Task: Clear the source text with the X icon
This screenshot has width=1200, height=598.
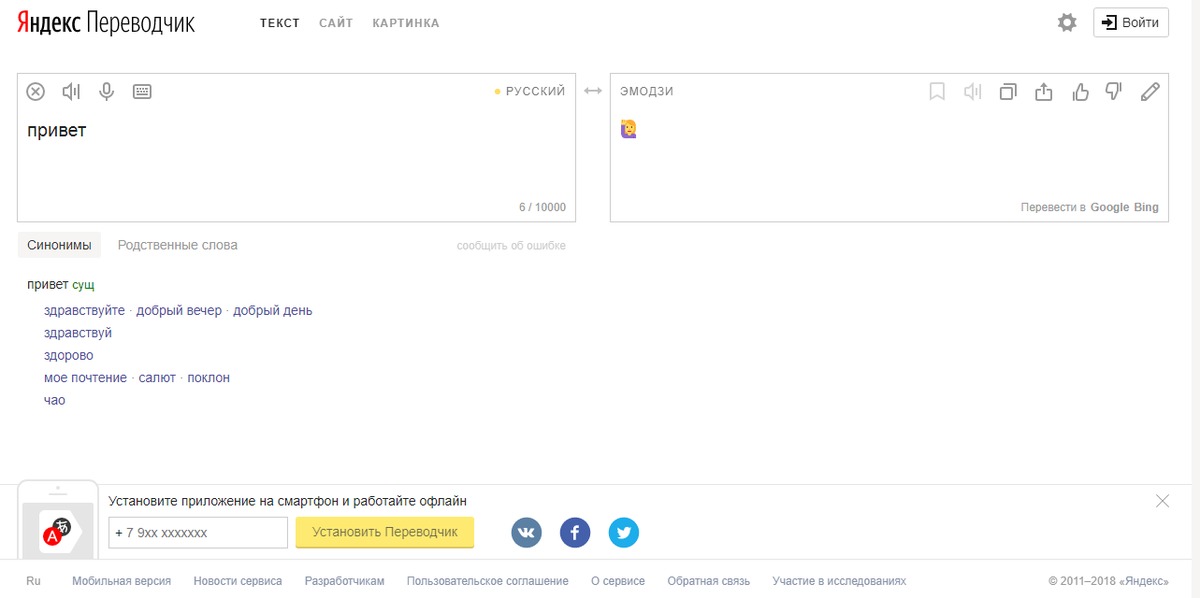Action: coord(35,92)
